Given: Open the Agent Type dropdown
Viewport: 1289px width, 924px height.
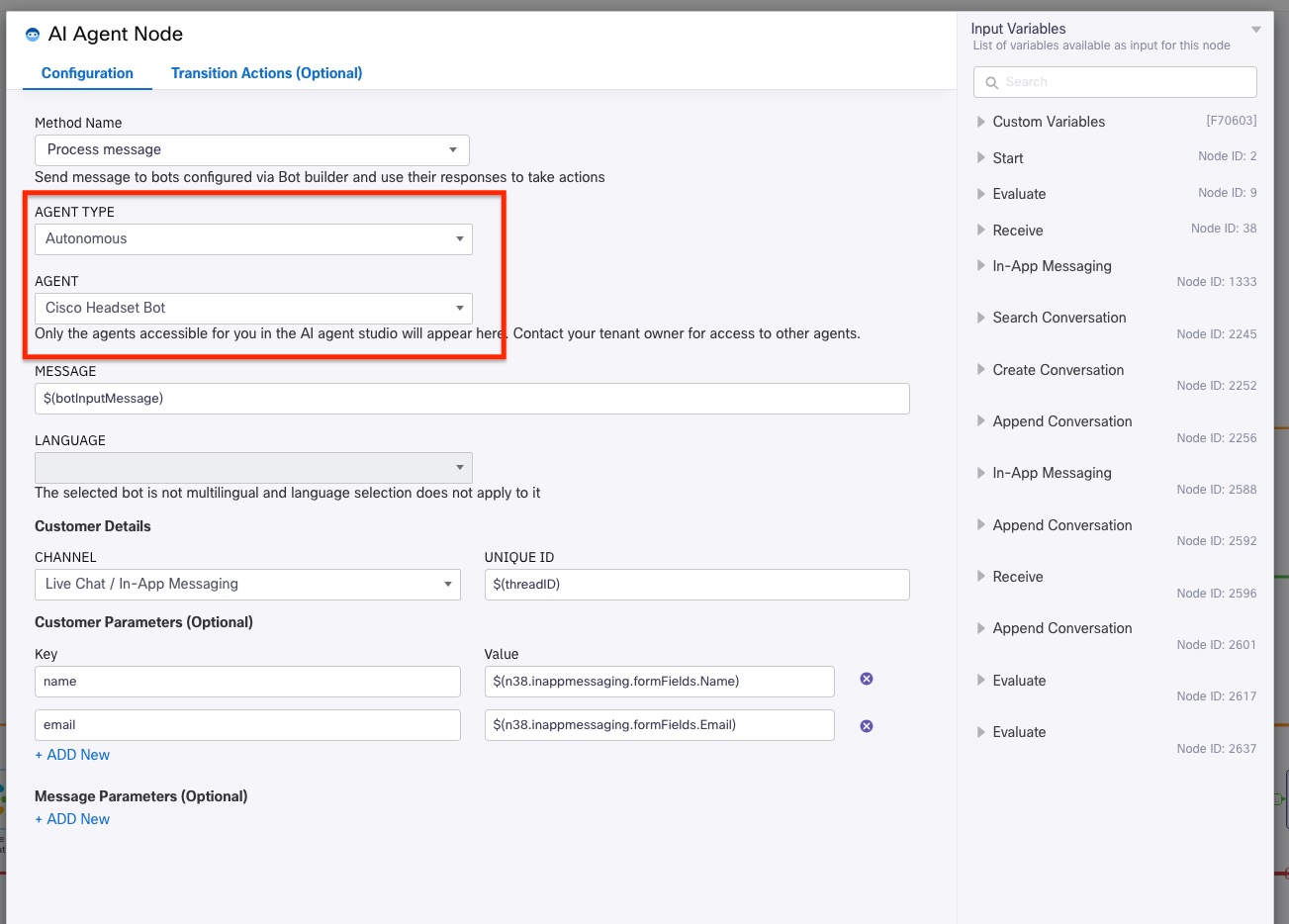Looking at the screenshot, I should pyautogui.click(x=253, y=239).
